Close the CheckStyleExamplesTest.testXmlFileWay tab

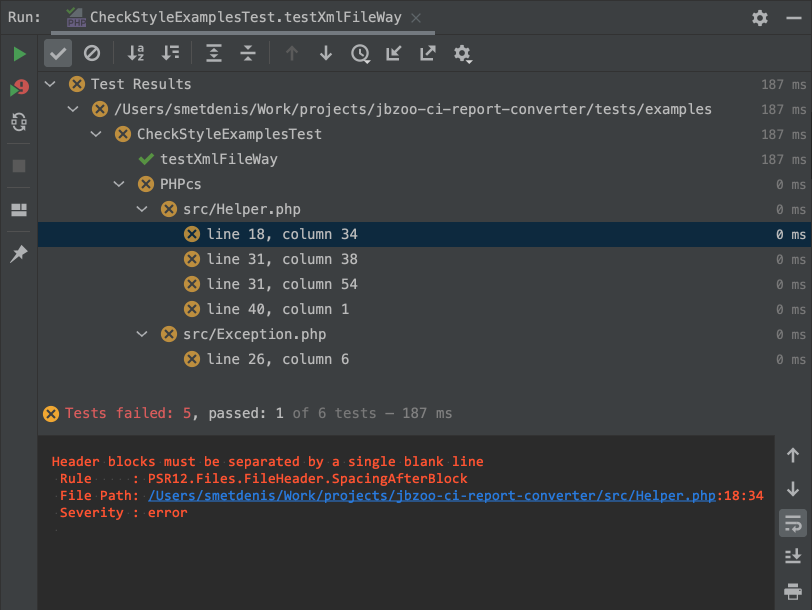point(416,18)
